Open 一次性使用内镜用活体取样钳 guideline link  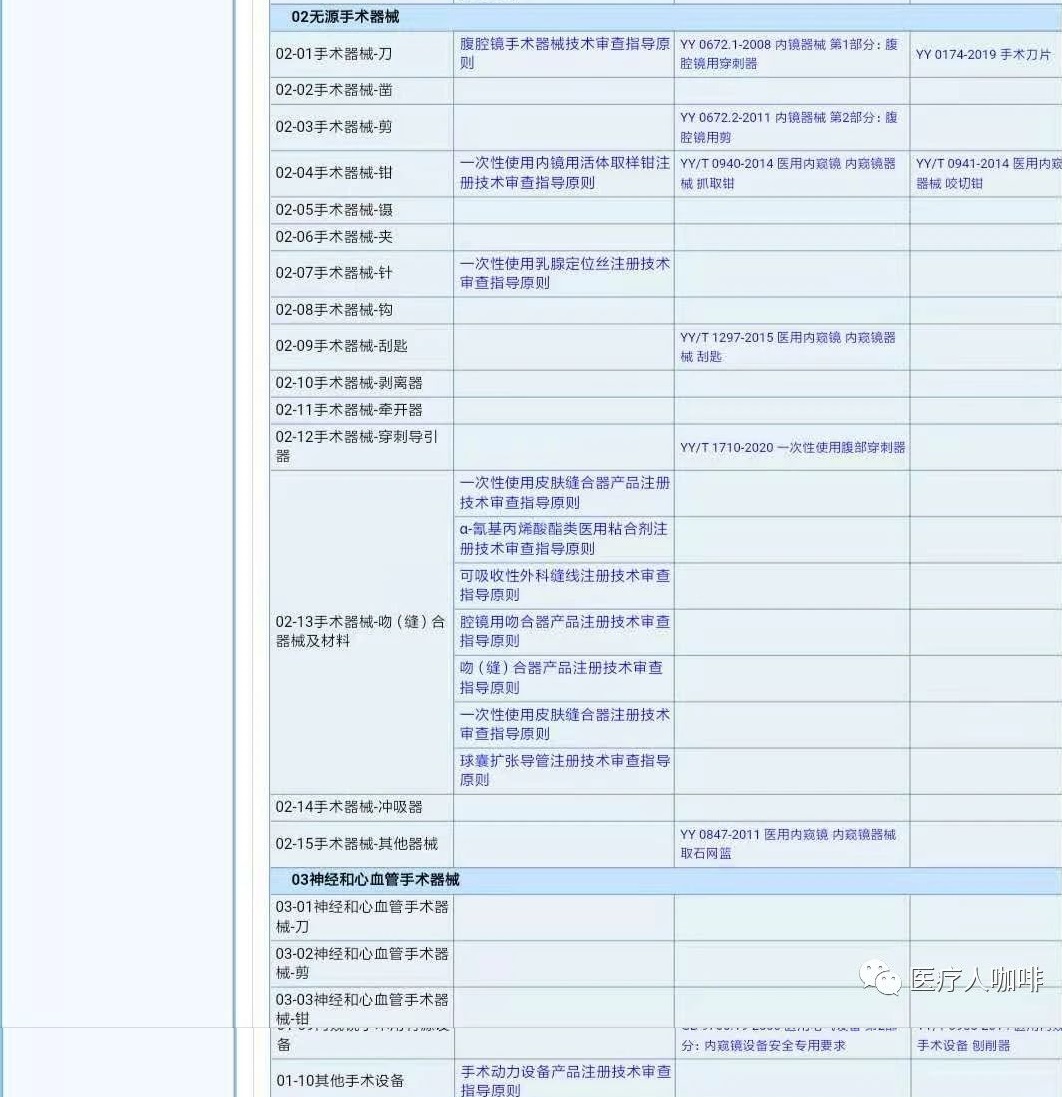click(564, 173)
